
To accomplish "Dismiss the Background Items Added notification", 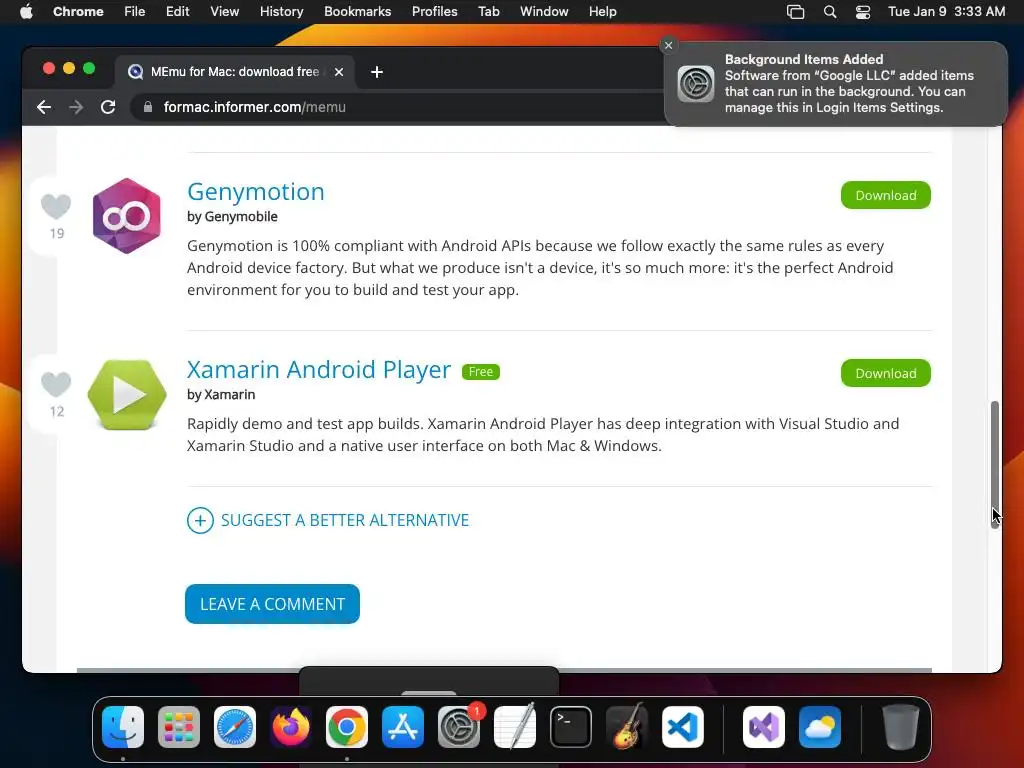I will tap(668, 45).
